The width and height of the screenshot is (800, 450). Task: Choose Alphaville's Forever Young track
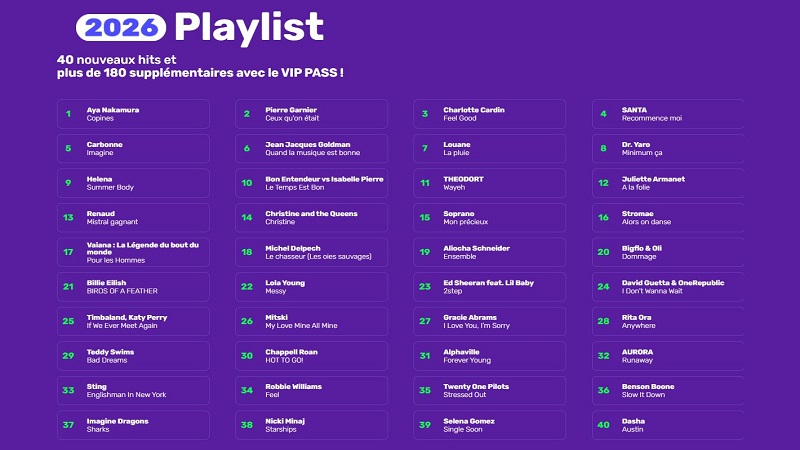490,356
